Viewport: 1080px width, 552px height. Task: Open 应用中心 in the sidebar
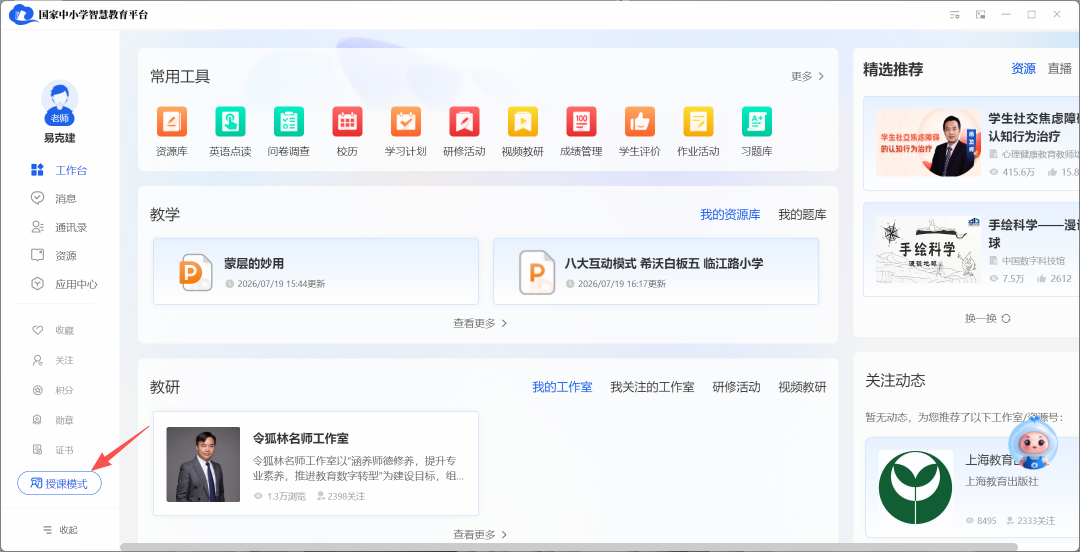[65, 284]
